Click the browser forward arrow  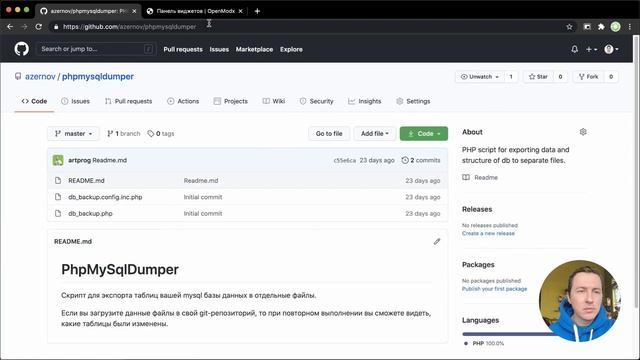pos(24,27)
